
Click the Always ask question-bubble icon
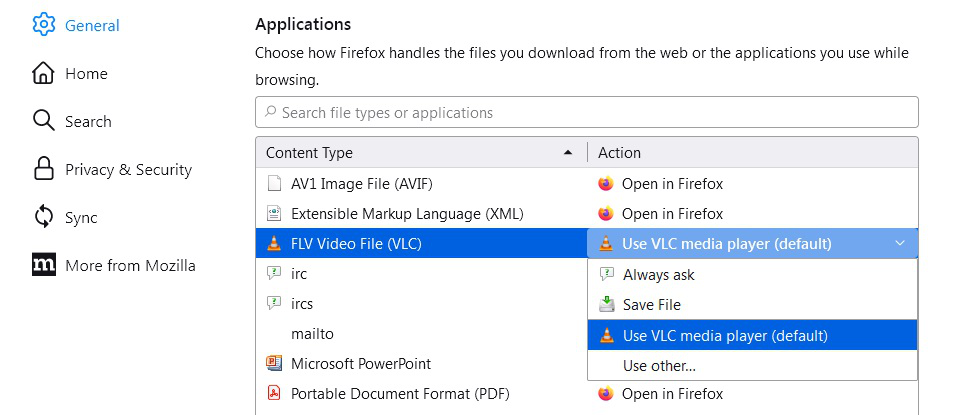pyautogui.click(x=607, y=274)
